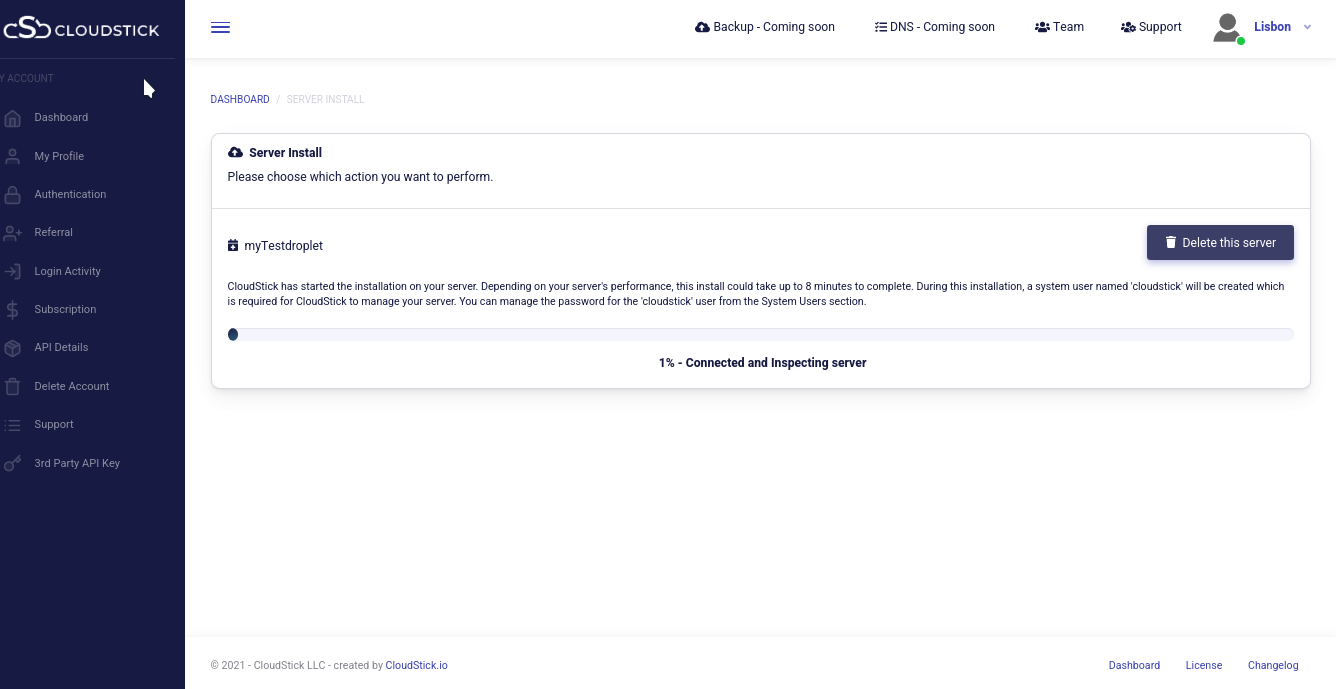Click the Login Activity arrow icon
This screenshot has width=1336, height=689.
click(13, 272)
